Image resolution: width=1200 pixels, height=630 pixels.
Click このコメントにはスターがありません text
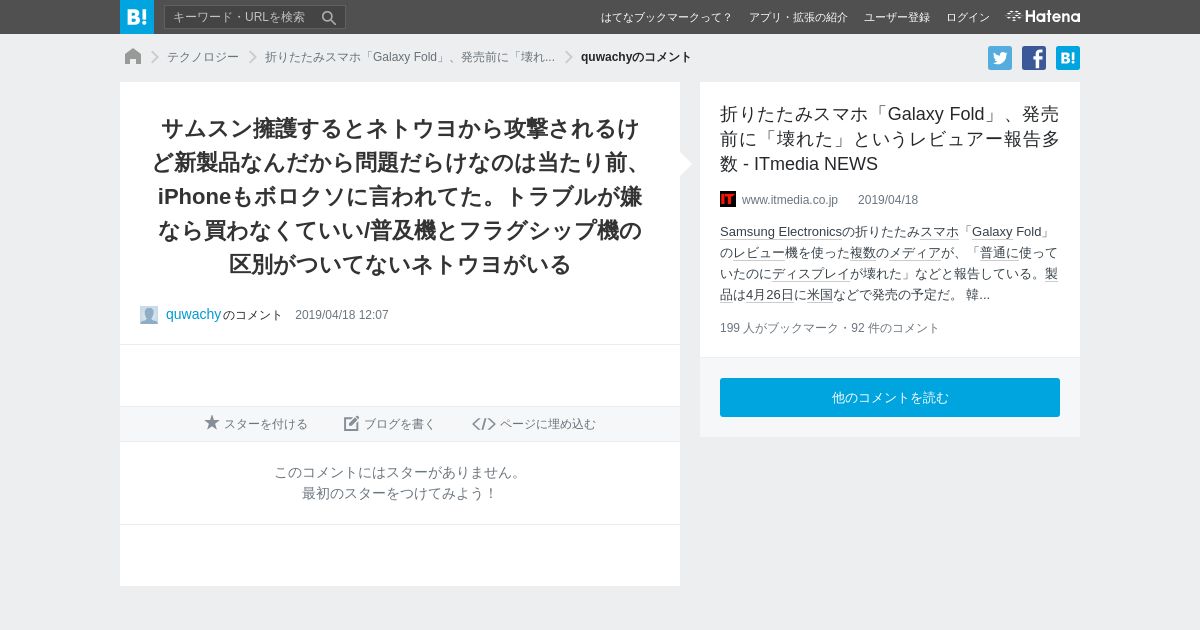pyautogui.click(x=400, y=472)
